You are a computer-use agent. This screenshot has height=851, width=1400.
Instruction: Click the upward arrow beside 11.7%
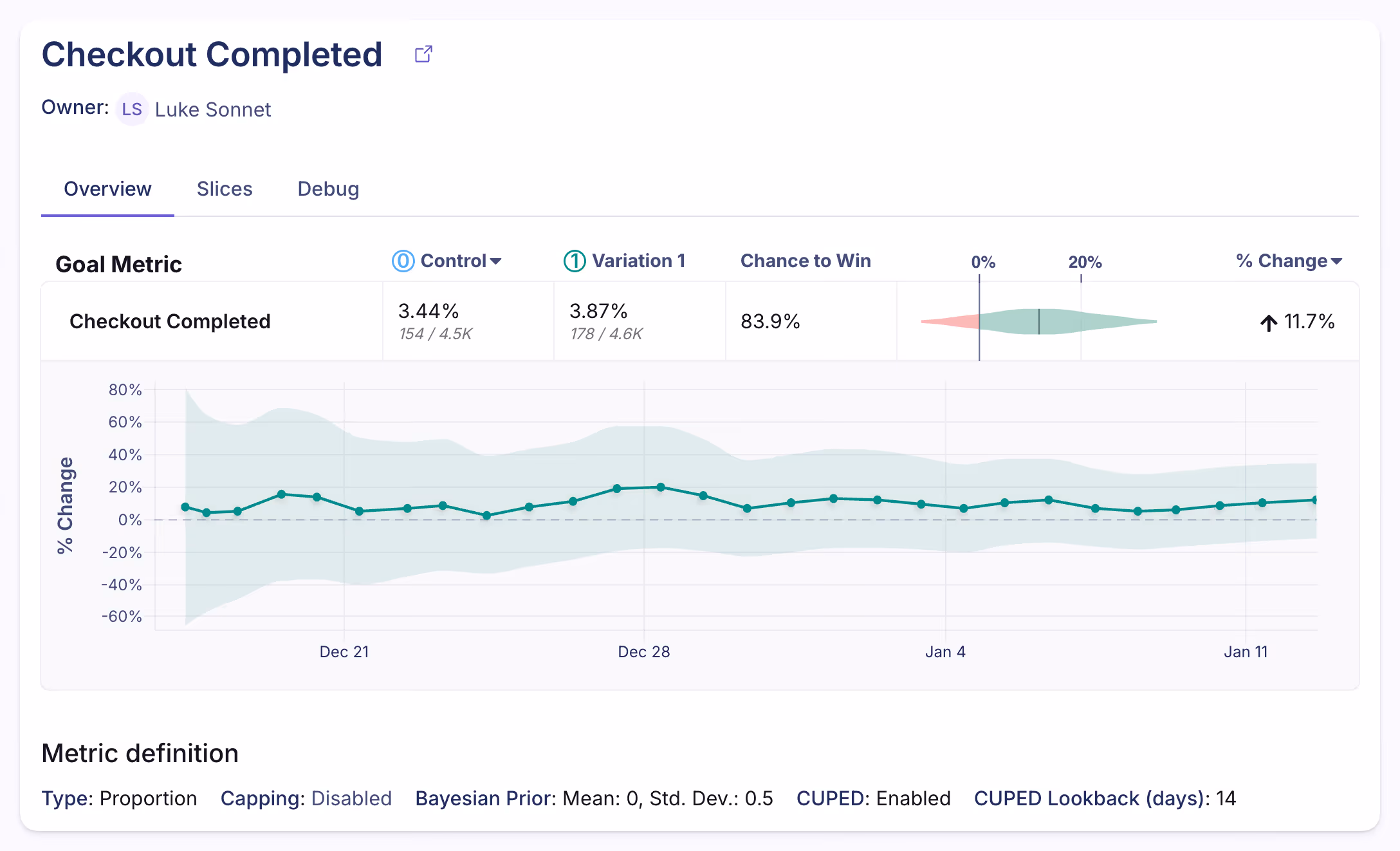click(1268, 322)
